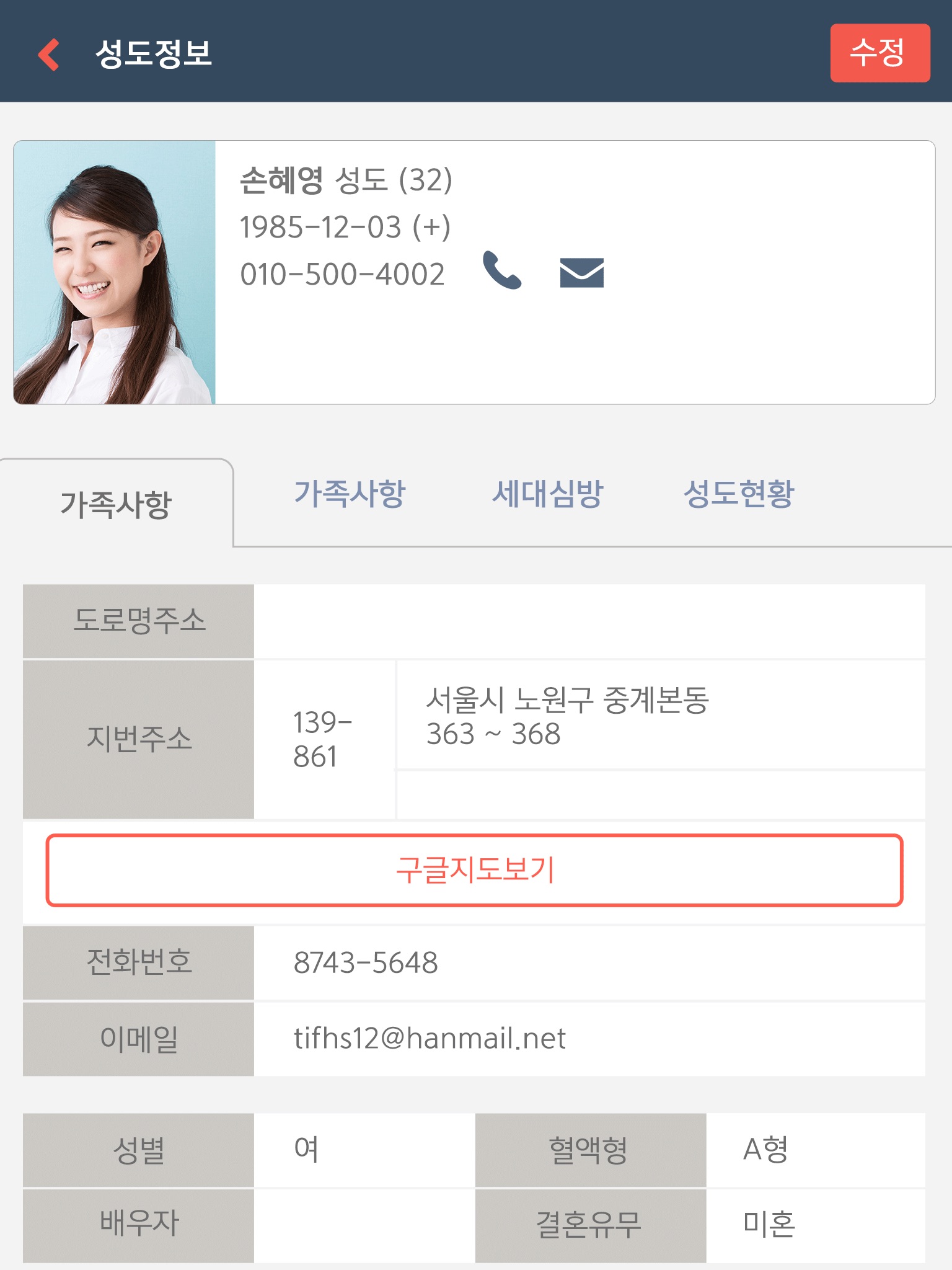This screenshot has width=952, height=1270.
Task: Click the 수정 edit button
Action: click(x=880, y=53)
